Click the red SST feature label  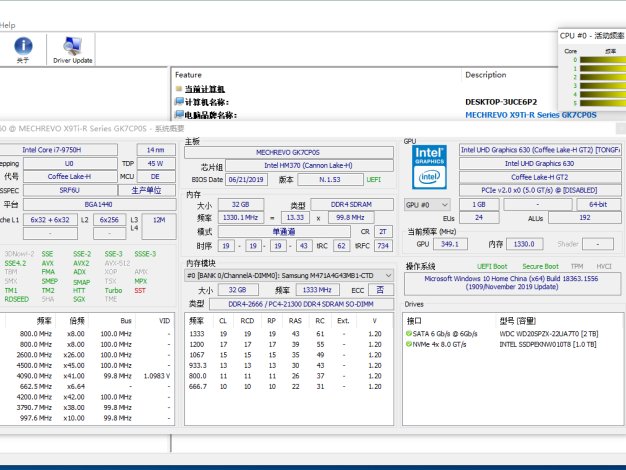[x=140, y=290]
